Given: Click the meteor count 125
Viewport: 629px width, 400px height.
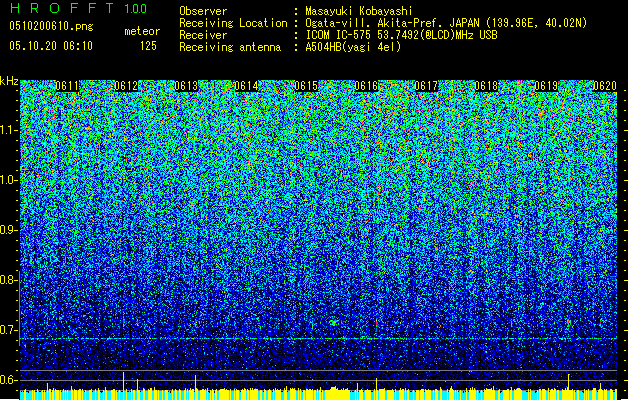Looking at the screenshot, I should click(148, 46).
